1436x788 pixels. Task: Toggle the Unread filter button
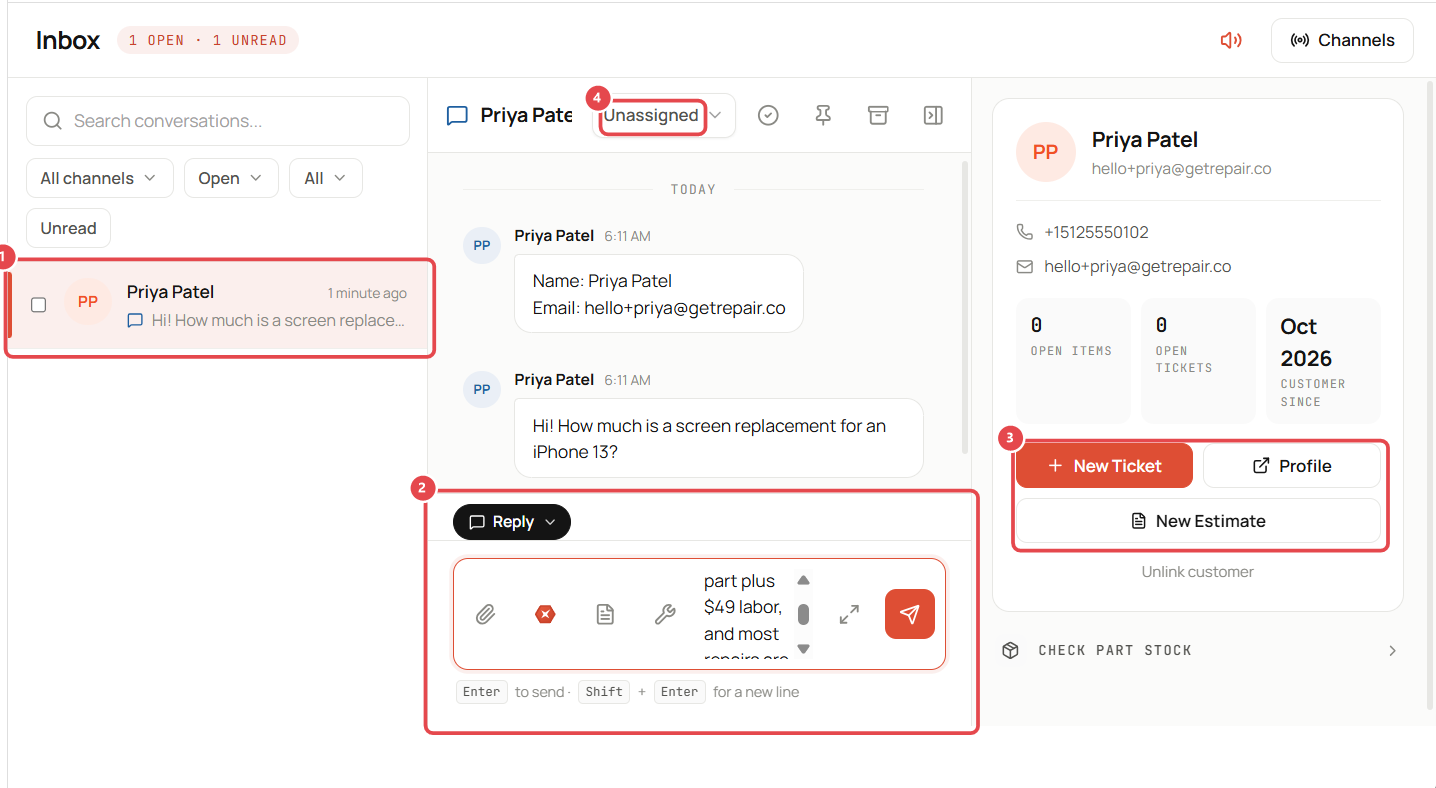click(68, 228)
